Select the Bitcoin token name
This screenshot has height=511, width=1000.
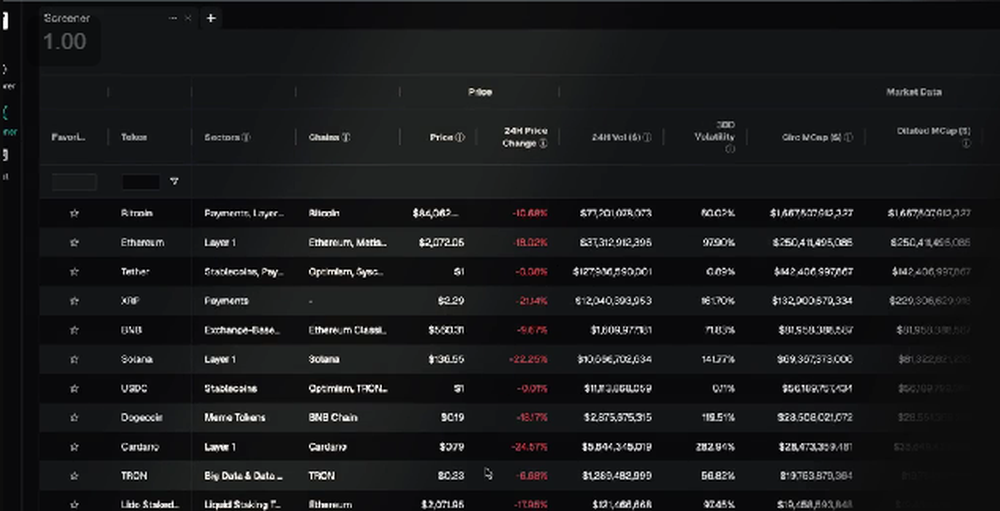(136, 213)
